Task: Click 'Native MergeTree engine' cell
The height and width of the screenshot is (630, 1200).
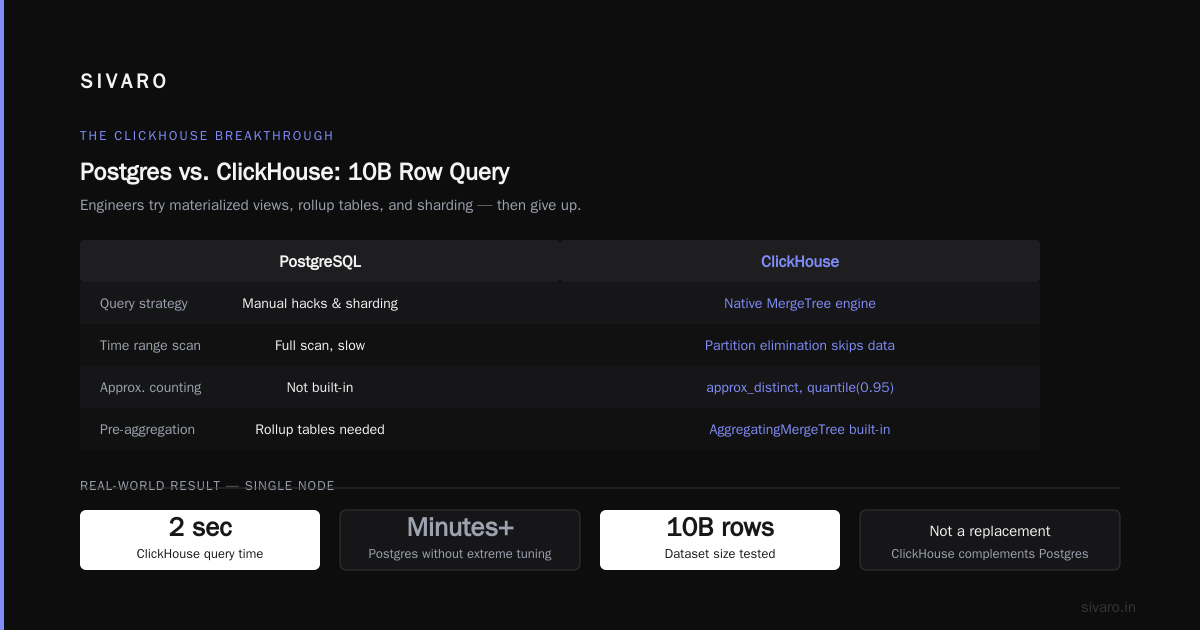Action: point(800,303)
